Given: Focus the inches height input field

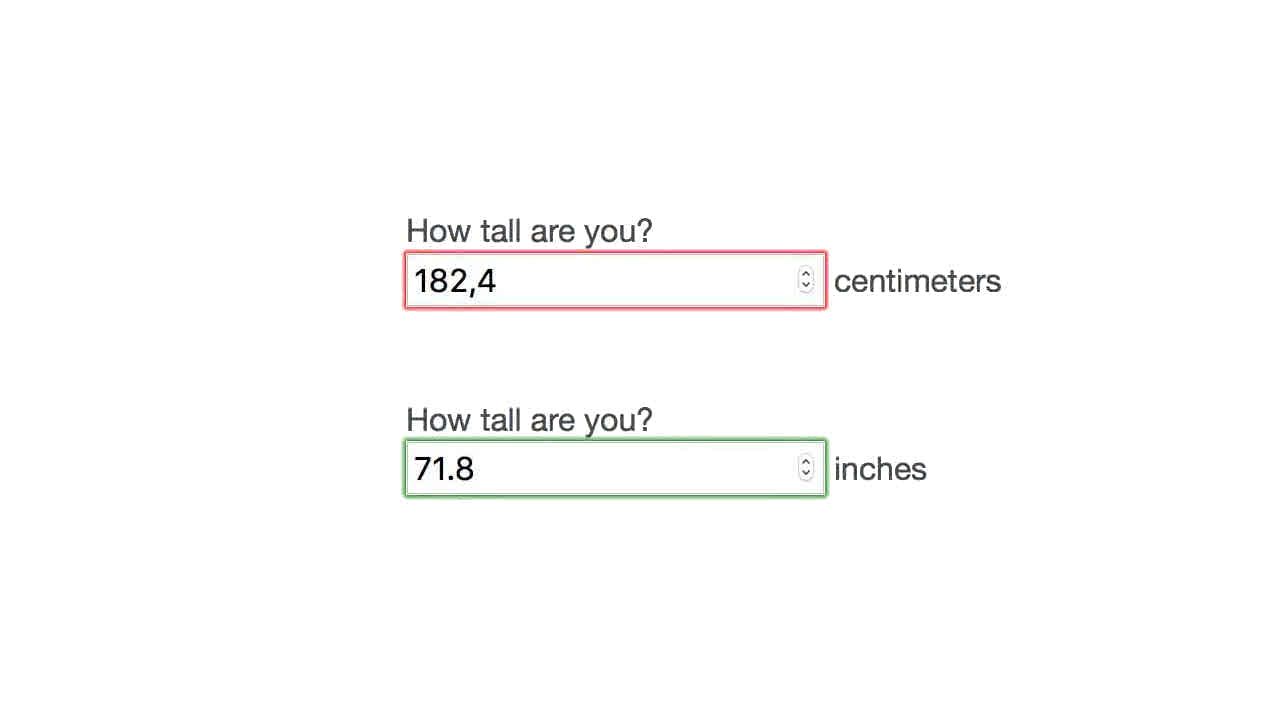Looking at the screenshot, I should click(x=600, y=469).
